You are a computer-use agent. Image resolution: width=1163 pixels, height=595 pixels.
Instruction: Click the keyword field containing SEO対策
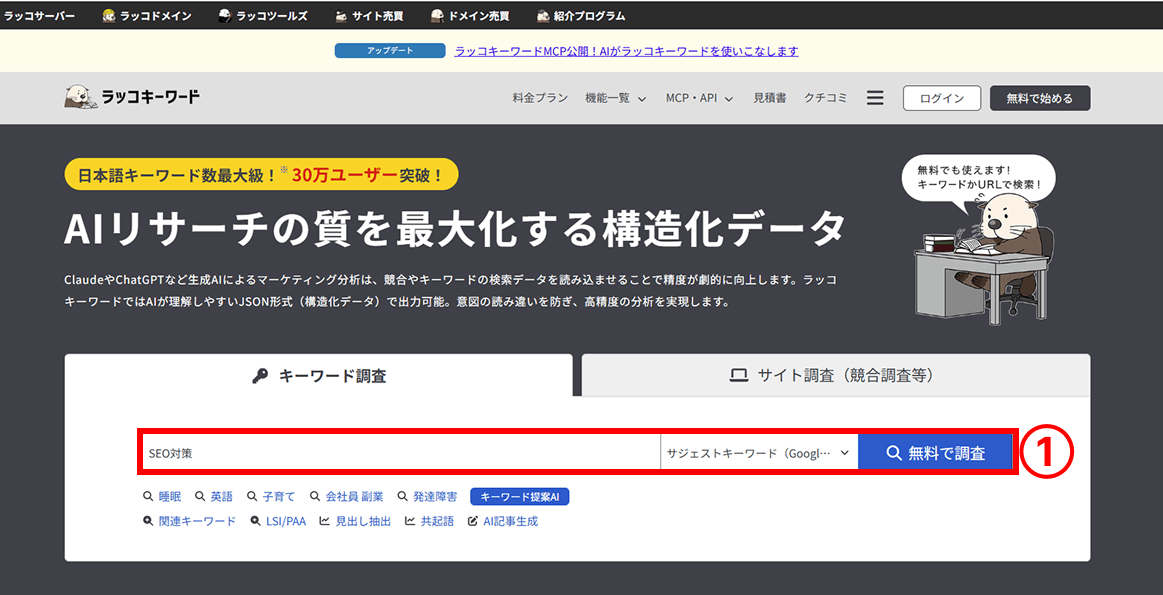(x=401, y=453)
